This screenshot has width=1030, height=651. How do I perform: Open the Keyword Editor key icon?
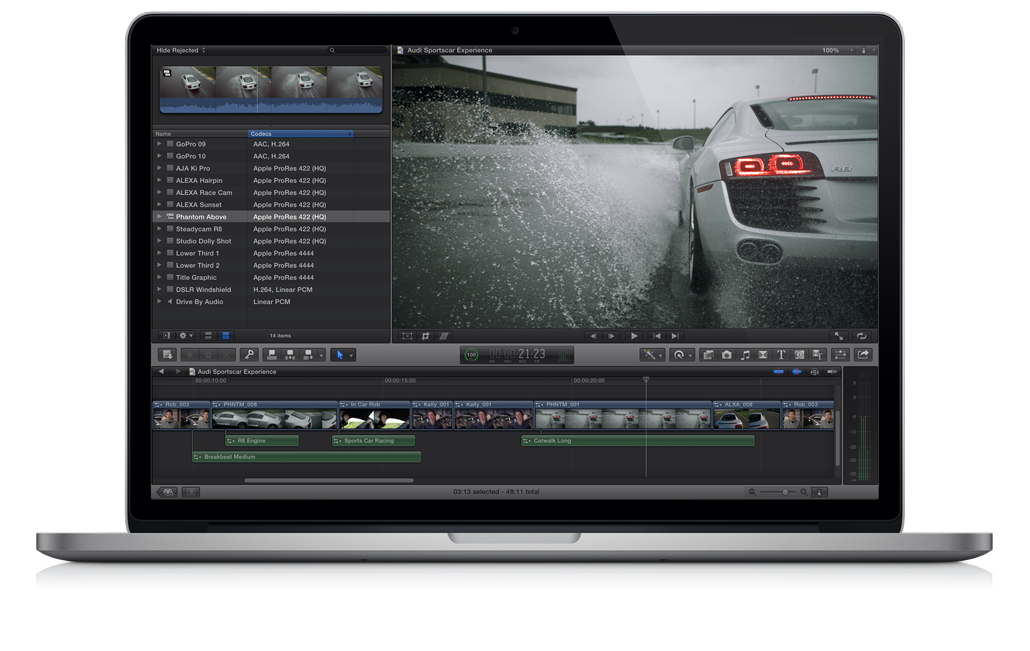(251, 354)
